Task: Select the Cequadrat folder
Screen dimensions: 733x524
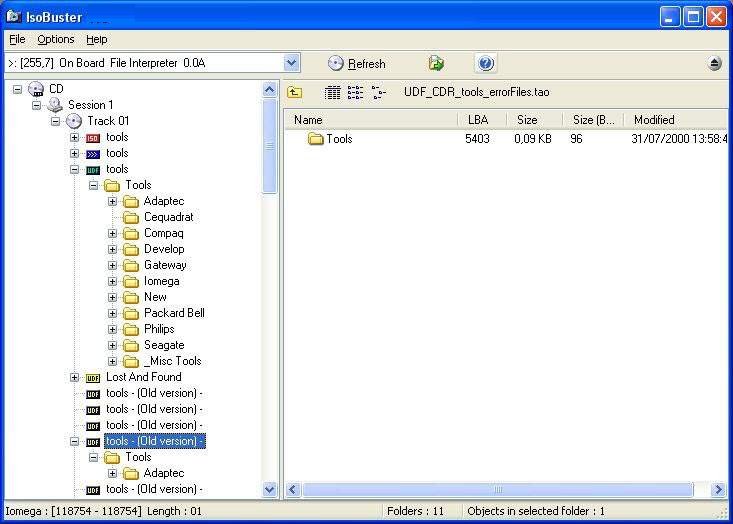Action: (x=168, y=217)
